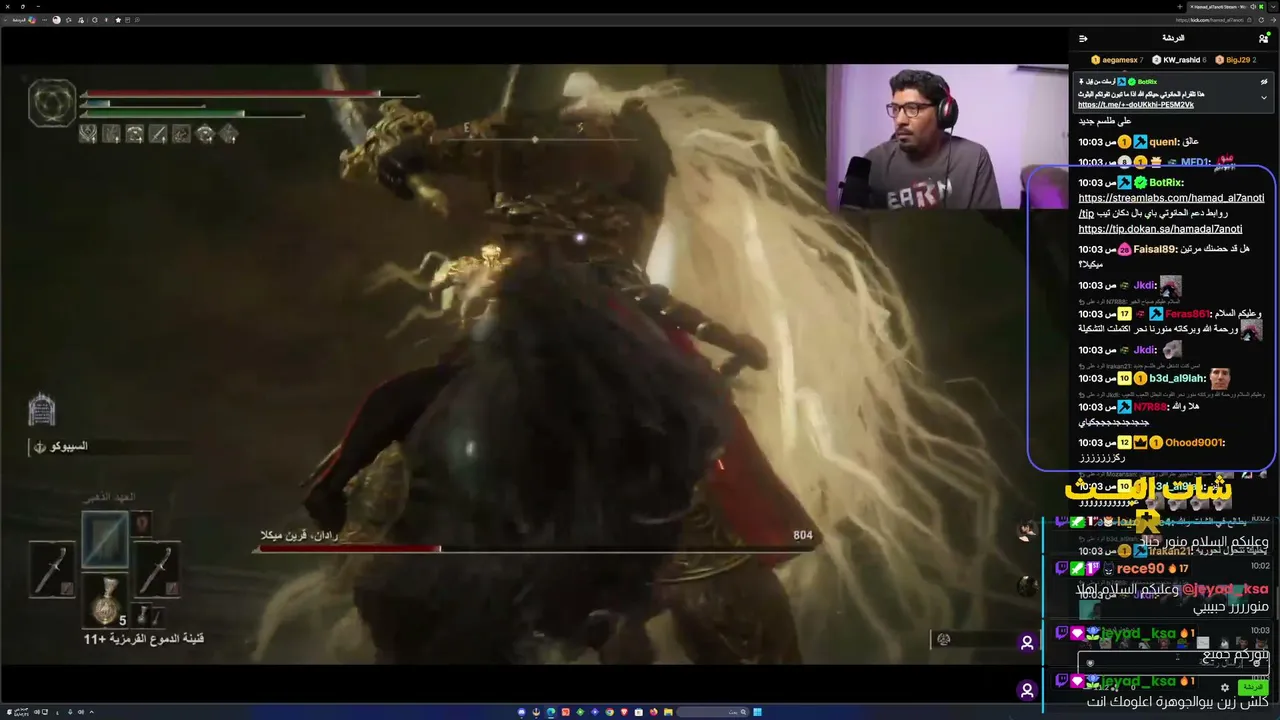1280x720 pixels.
Task: Click the crimson flask item slot
Action: (x=105, y=600)
